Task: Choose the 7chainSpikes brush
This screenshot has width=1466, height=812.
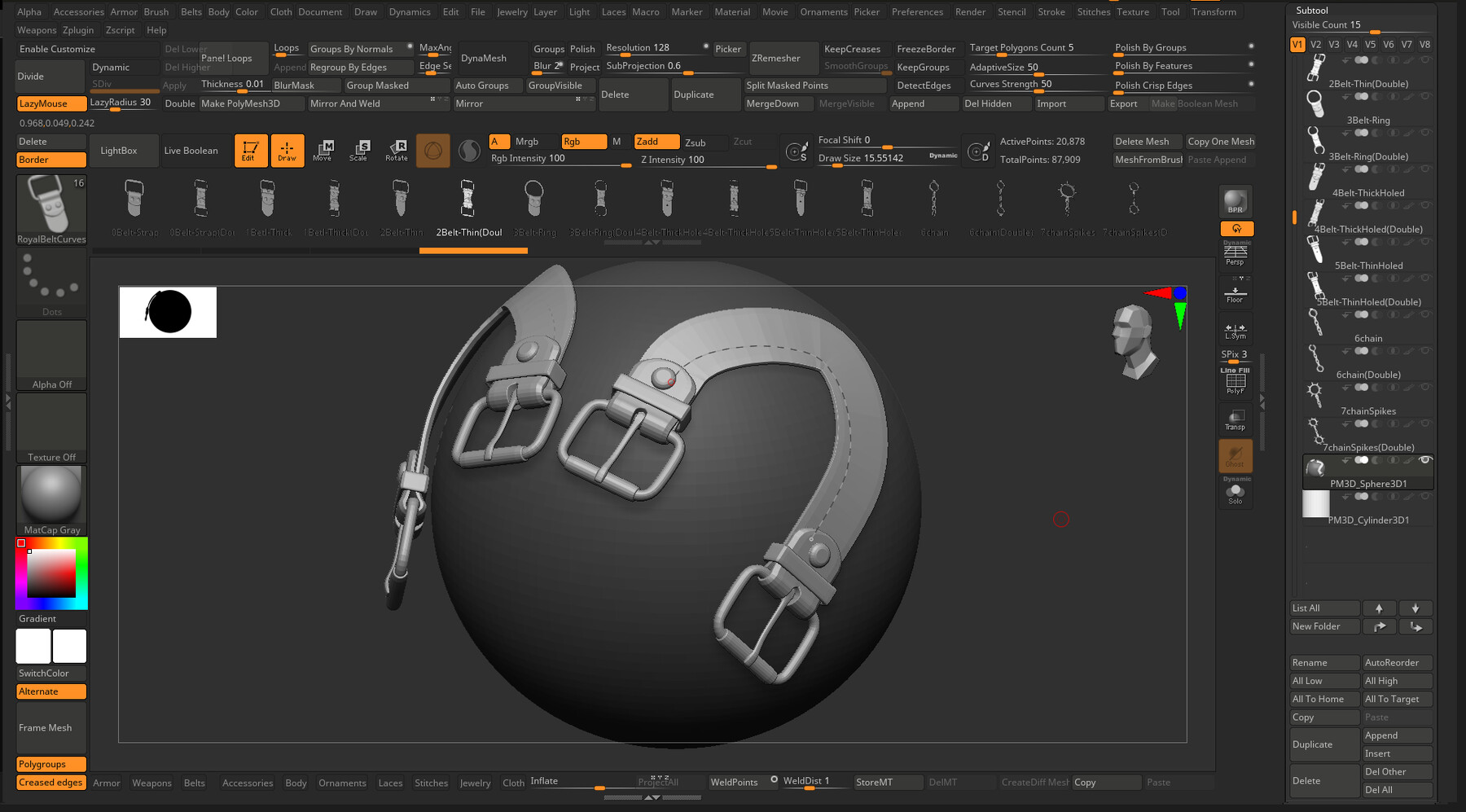Action: 1067,208
